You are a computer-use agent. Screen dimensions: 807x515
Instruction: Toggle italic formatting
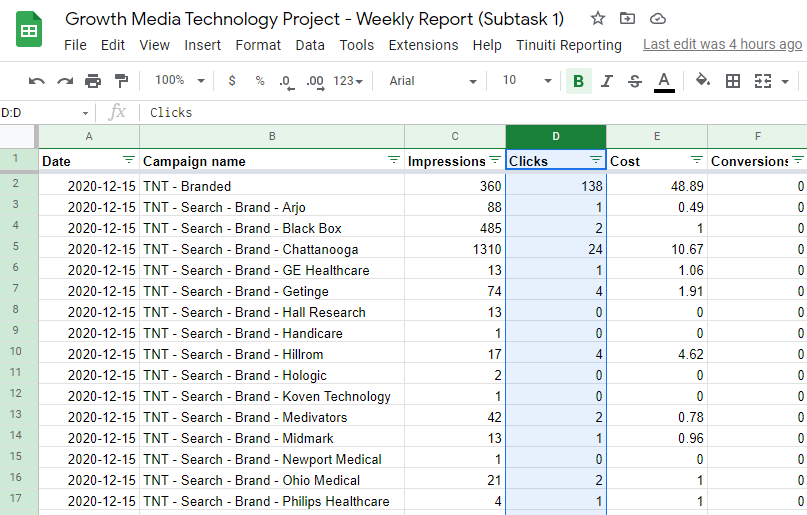[607, 81]
